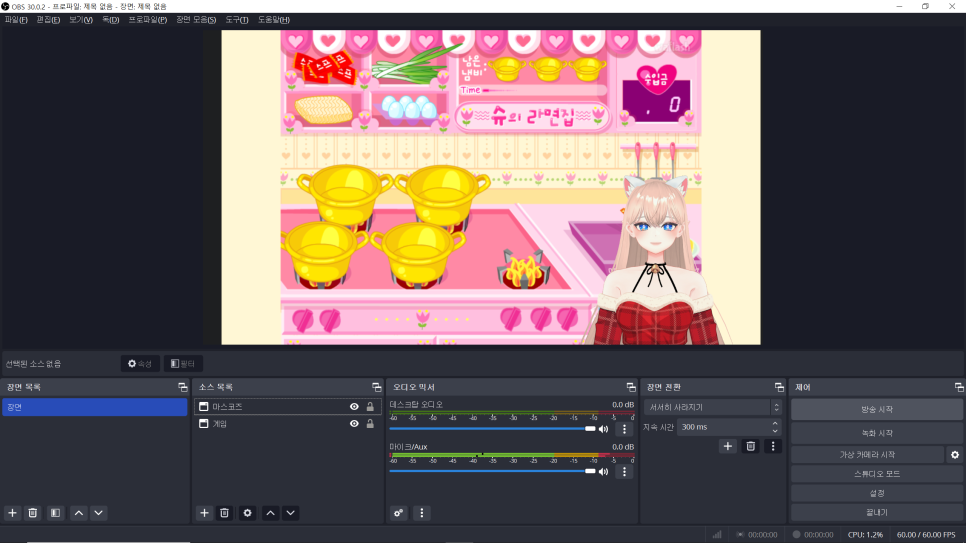Select the 장면 scene item
966x543 pixels.
[x=94, y=407]
